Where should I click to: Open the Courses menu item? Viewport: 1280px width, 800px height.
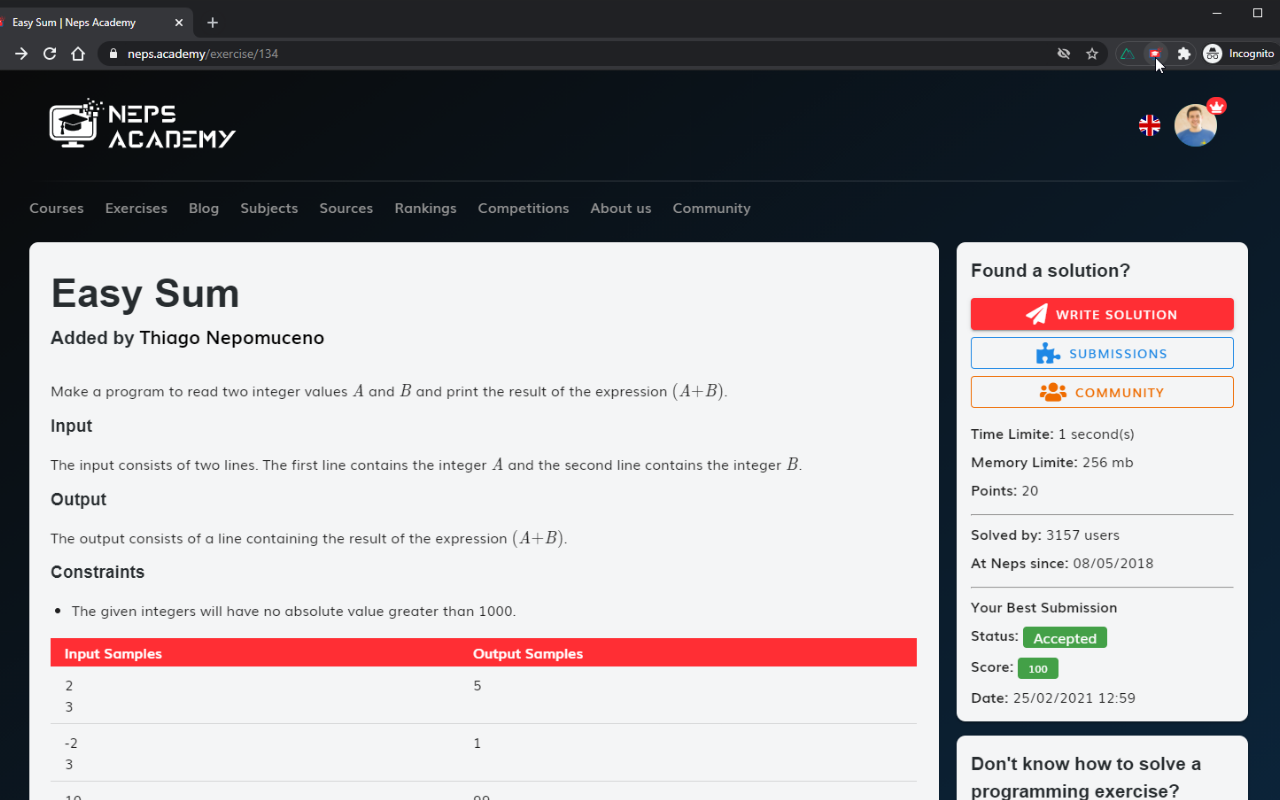coord(56,208)
